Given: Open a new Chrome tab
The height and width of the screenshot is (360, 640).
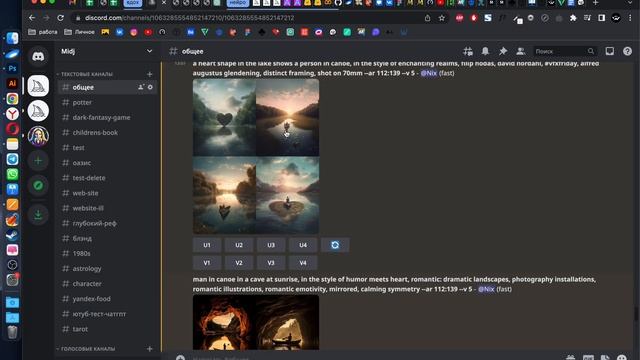Looking at the screenshot, I should click(x=596, y=3).
